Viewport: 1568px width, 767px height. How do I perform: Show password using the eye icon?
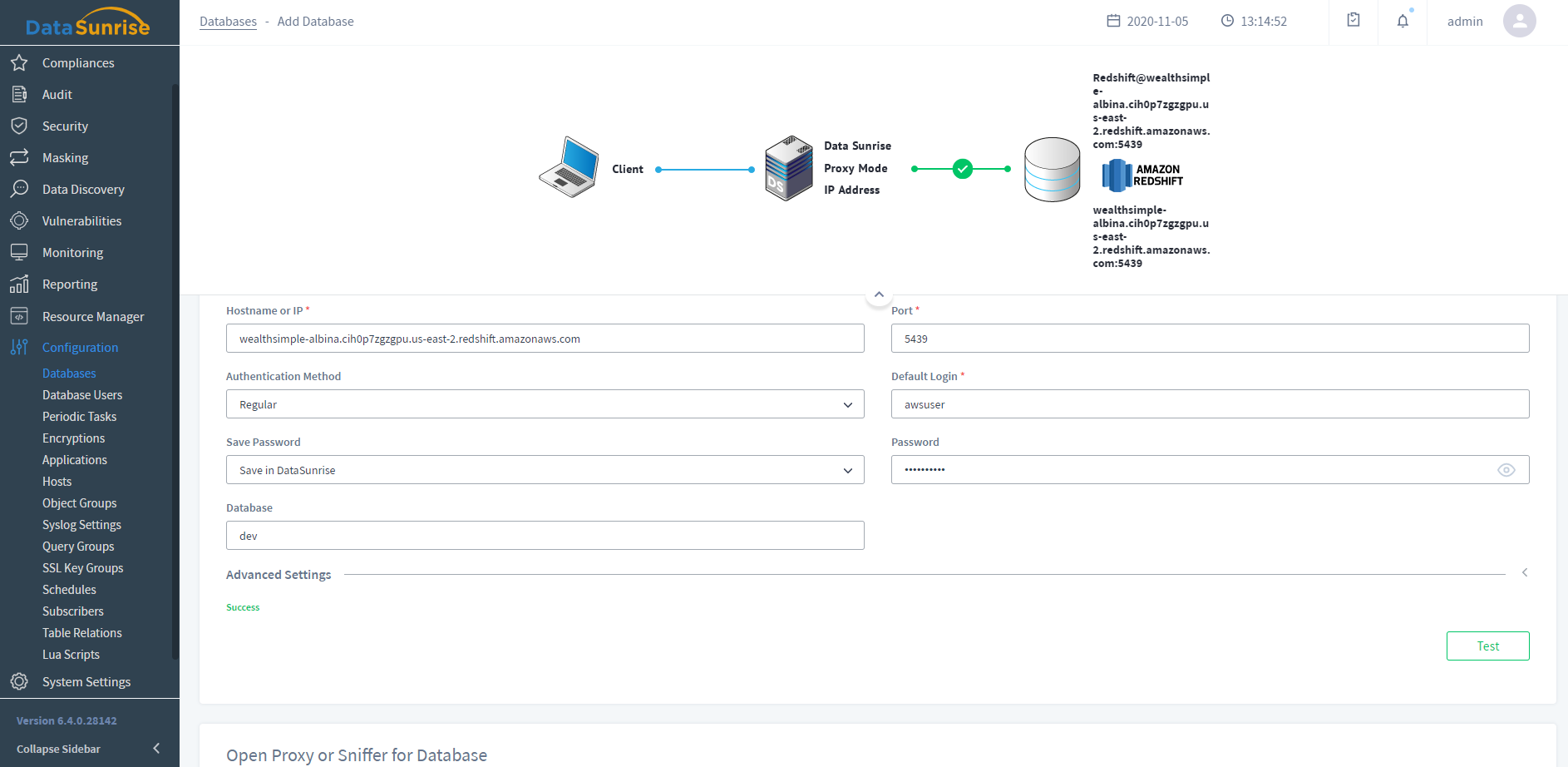(1506, 470)
